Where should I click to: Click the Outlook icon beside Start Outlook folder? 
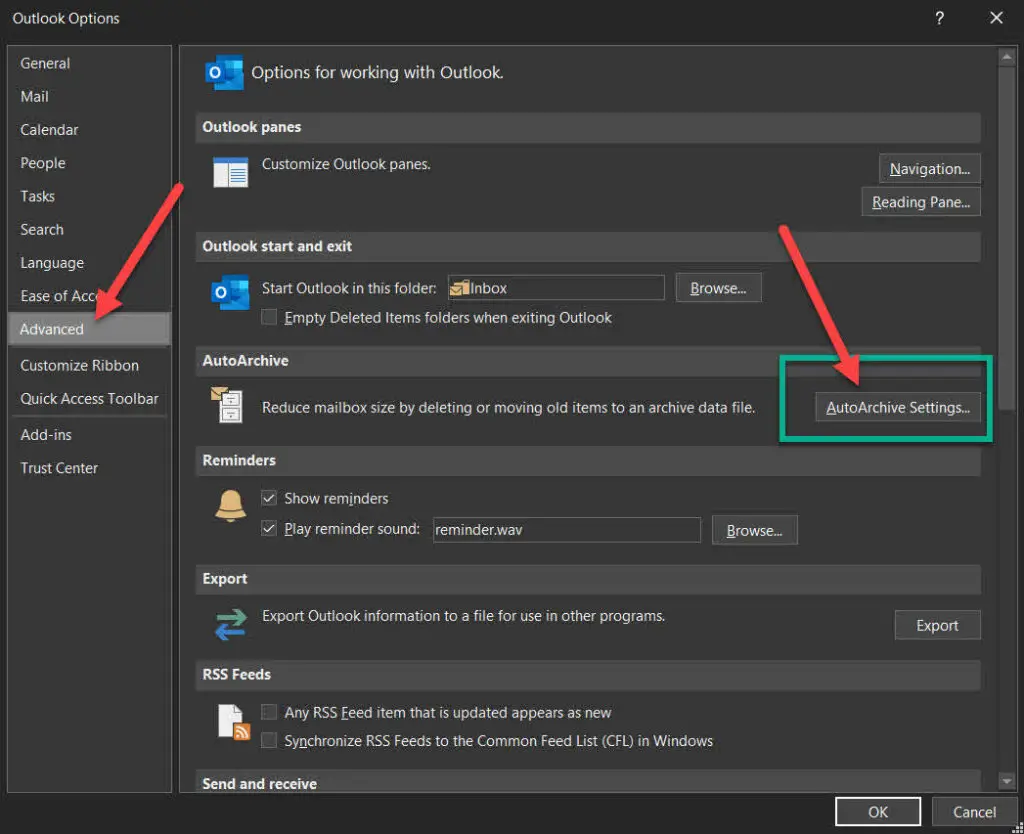(x=230, y=292)
